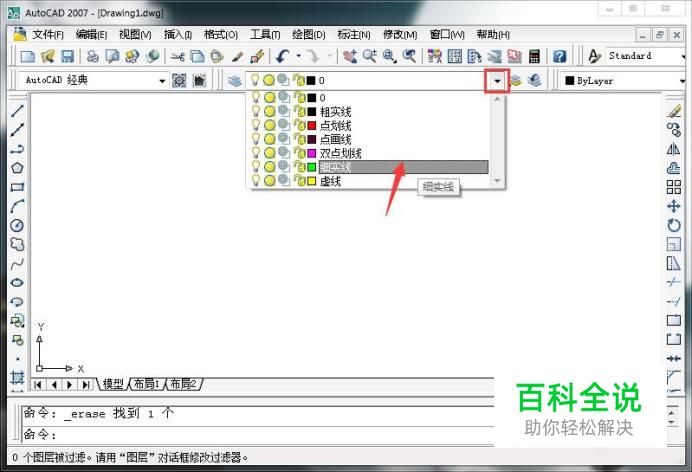Select the Rotate modify tool

[673, 225]
